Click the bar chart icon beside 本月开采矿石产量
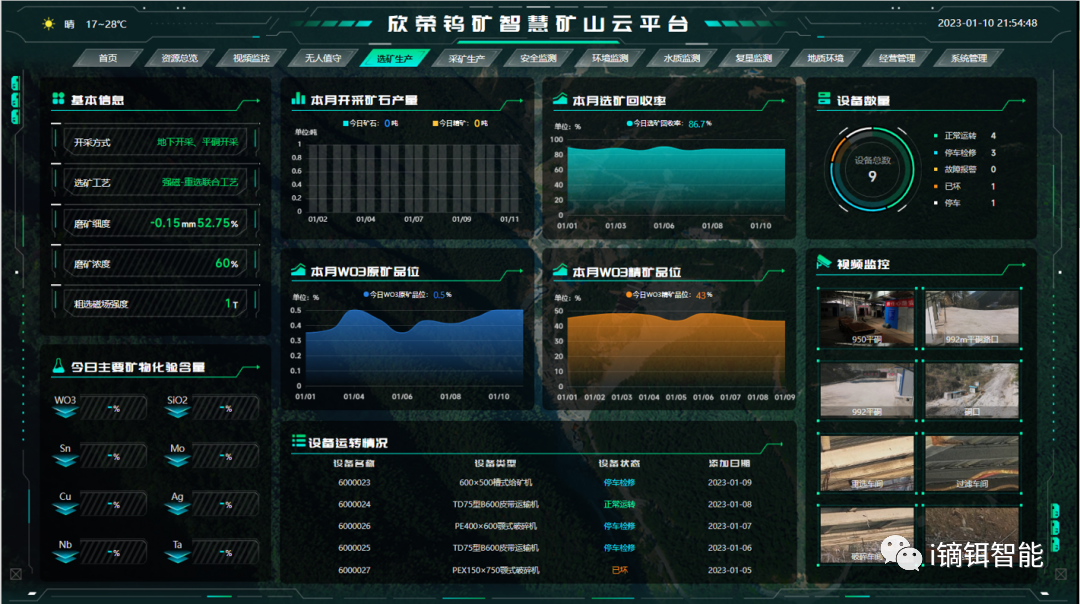The image size is (1080, 604). (x=298, y=99)
